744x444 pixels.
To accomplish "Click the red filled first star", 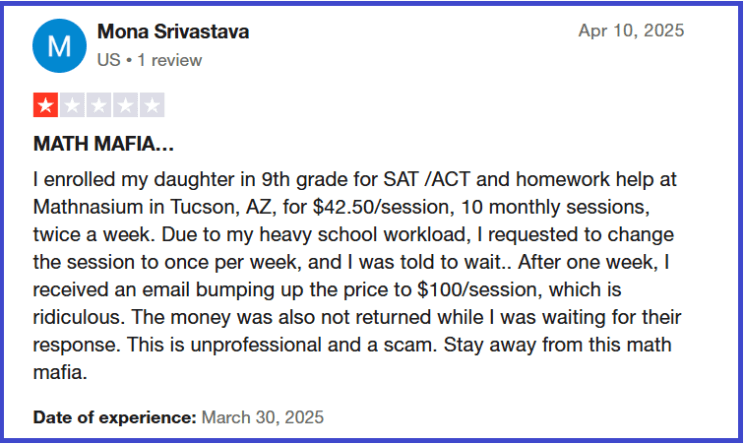I will tap(46, 105).
